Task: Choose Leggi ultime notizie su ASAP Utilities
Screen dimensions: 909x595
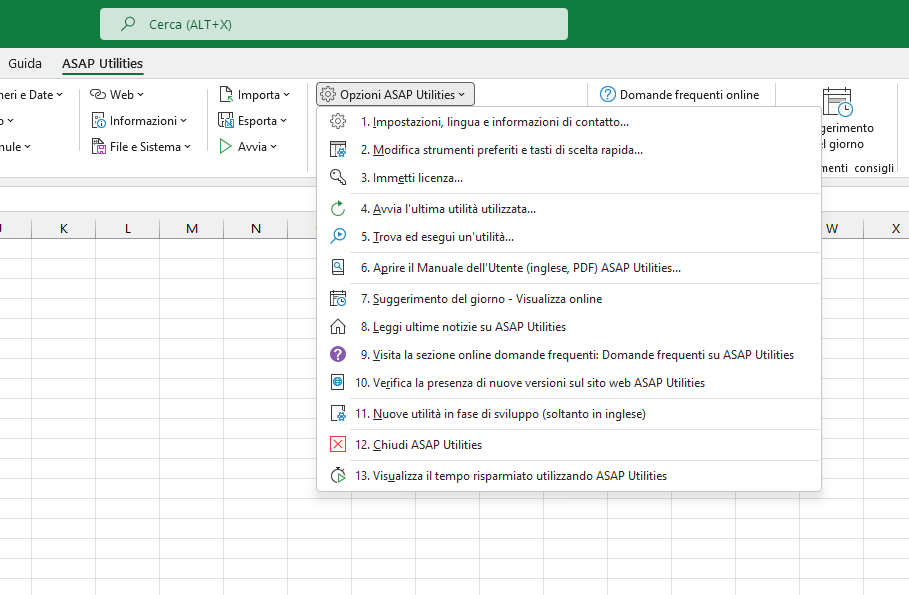Action: pos(569,326)
